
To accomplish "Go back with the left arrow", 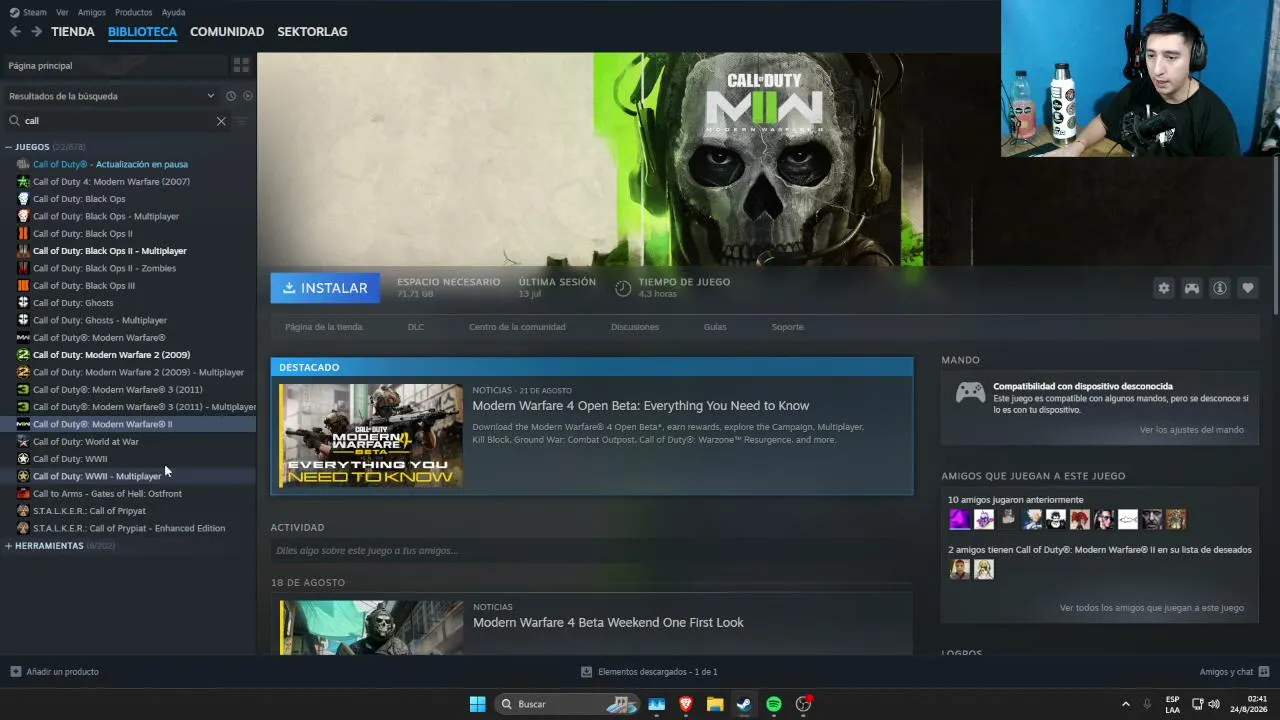I will click(15, 32).
